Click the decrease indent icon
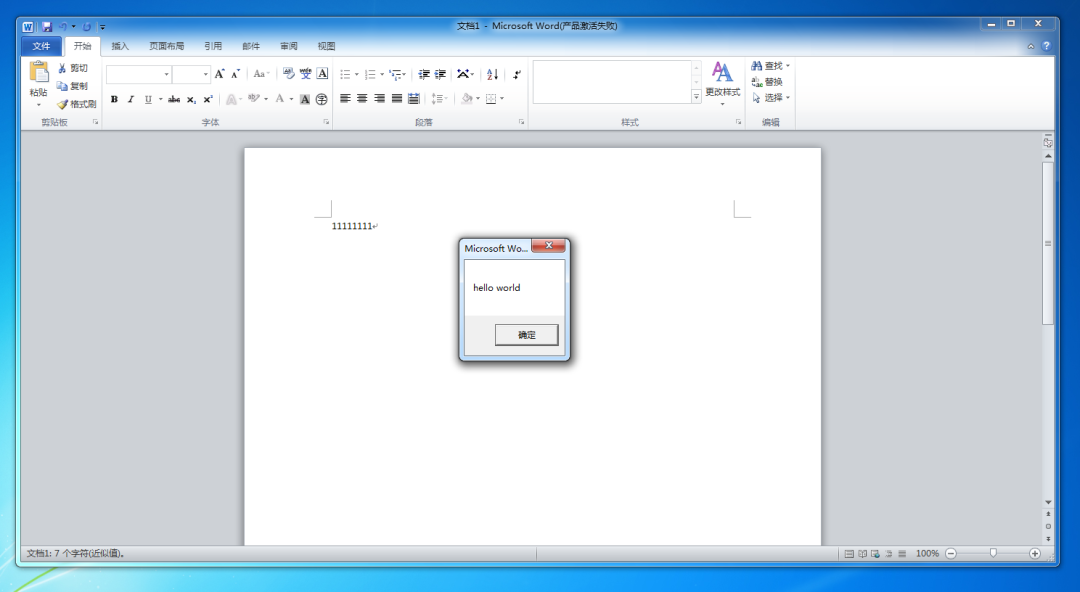Viewport: 1080px width, 592px height. click(424, 74)
